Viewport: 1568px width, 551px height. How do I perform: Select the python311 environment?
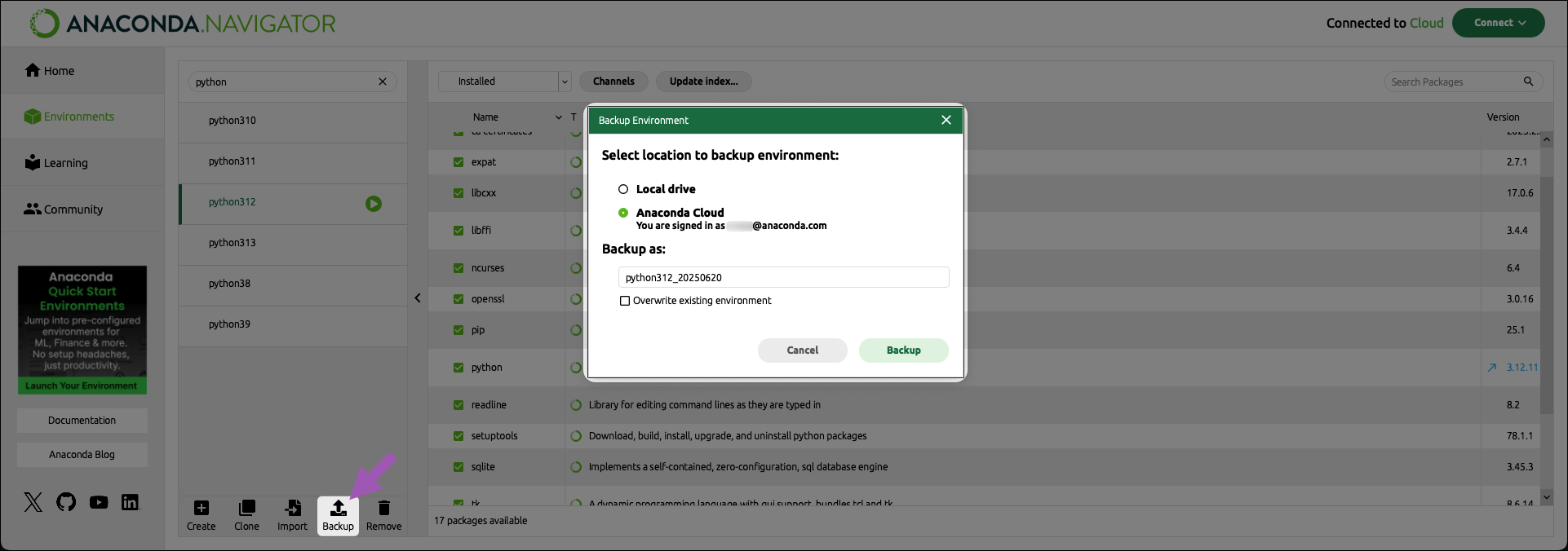coord(293,161)
